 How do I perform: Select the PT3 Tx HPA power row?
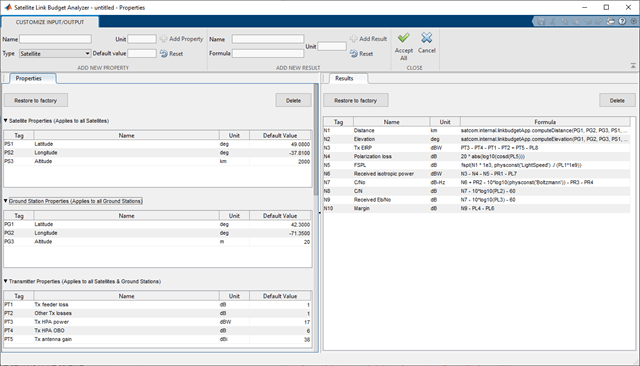(x=158, y=322)
